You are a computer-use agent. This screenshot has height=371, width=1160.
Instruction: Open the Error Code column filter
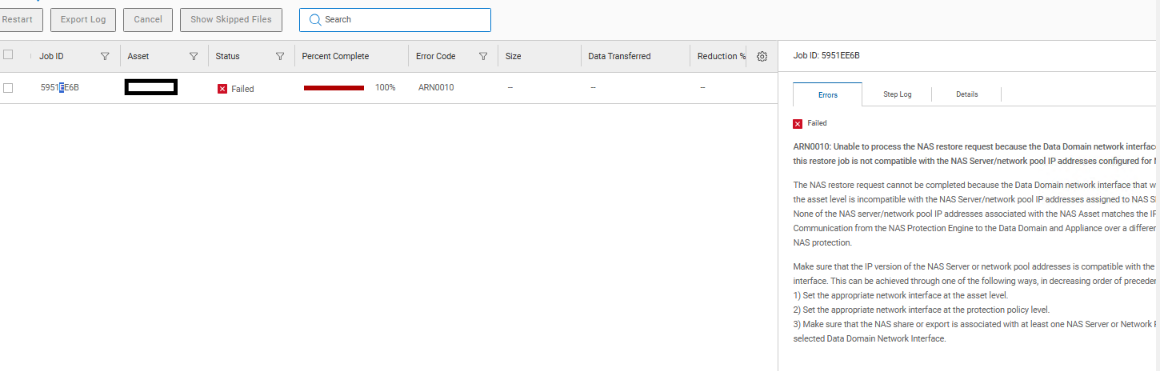pos(483,56)
